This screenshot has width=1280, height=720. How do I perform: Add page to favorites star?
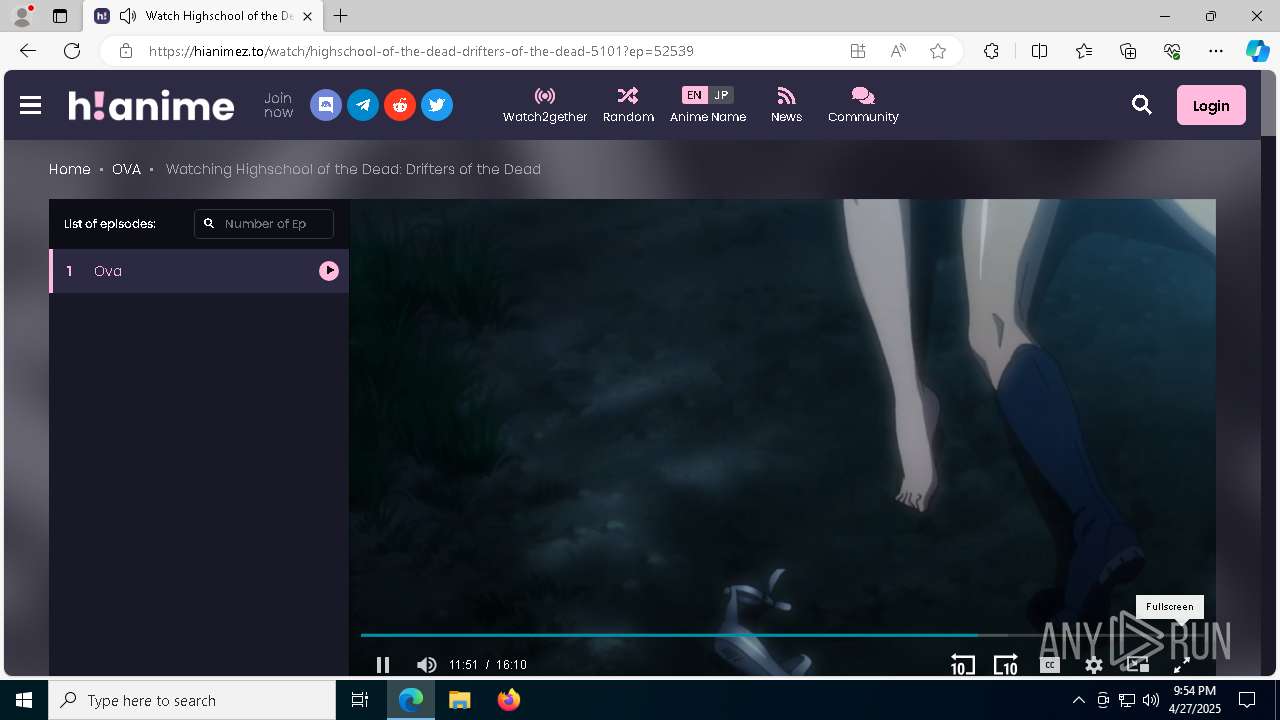point(938,51)
